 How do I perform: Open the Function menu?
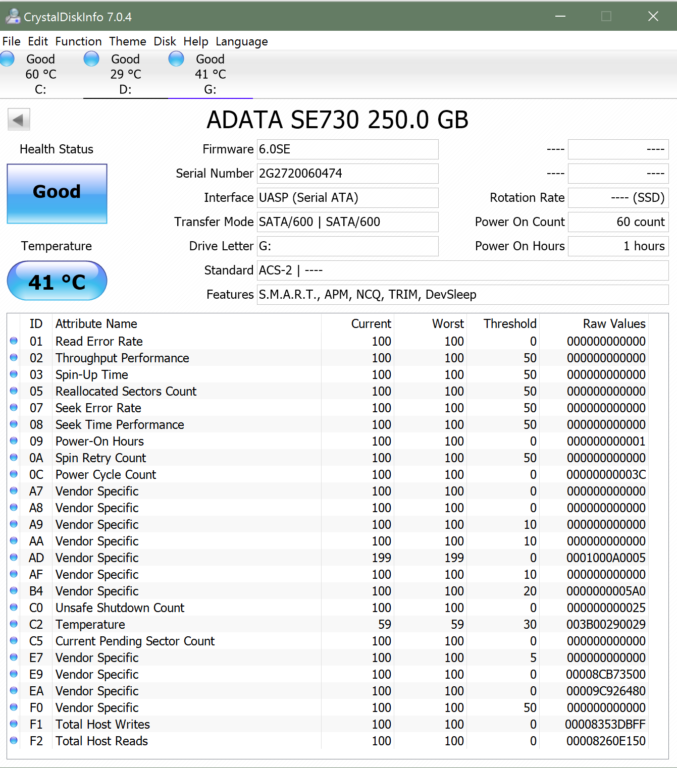point(78,42)
